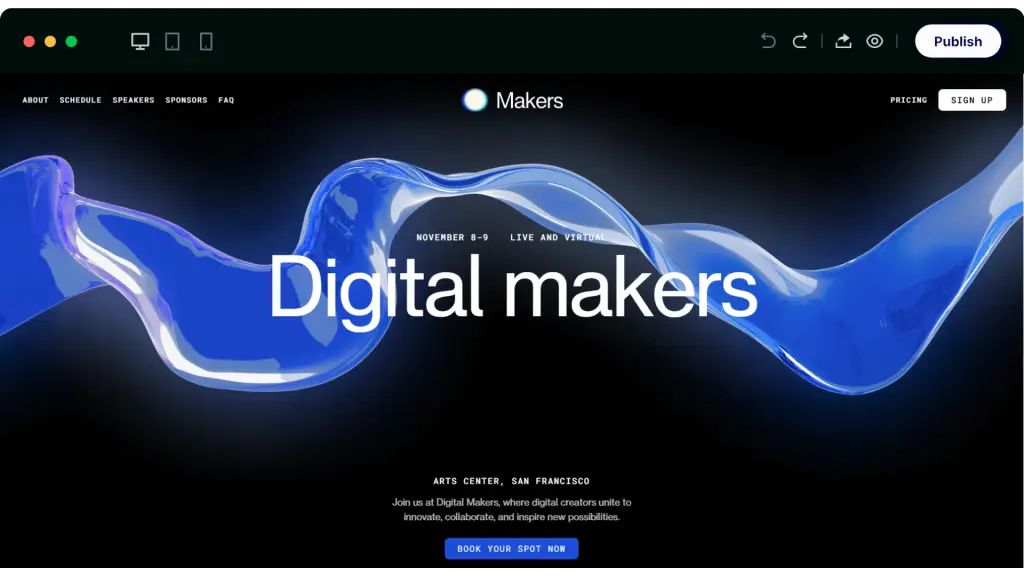Publish the website
This screenshot has height=576, width=1024.
click(957, 41)
